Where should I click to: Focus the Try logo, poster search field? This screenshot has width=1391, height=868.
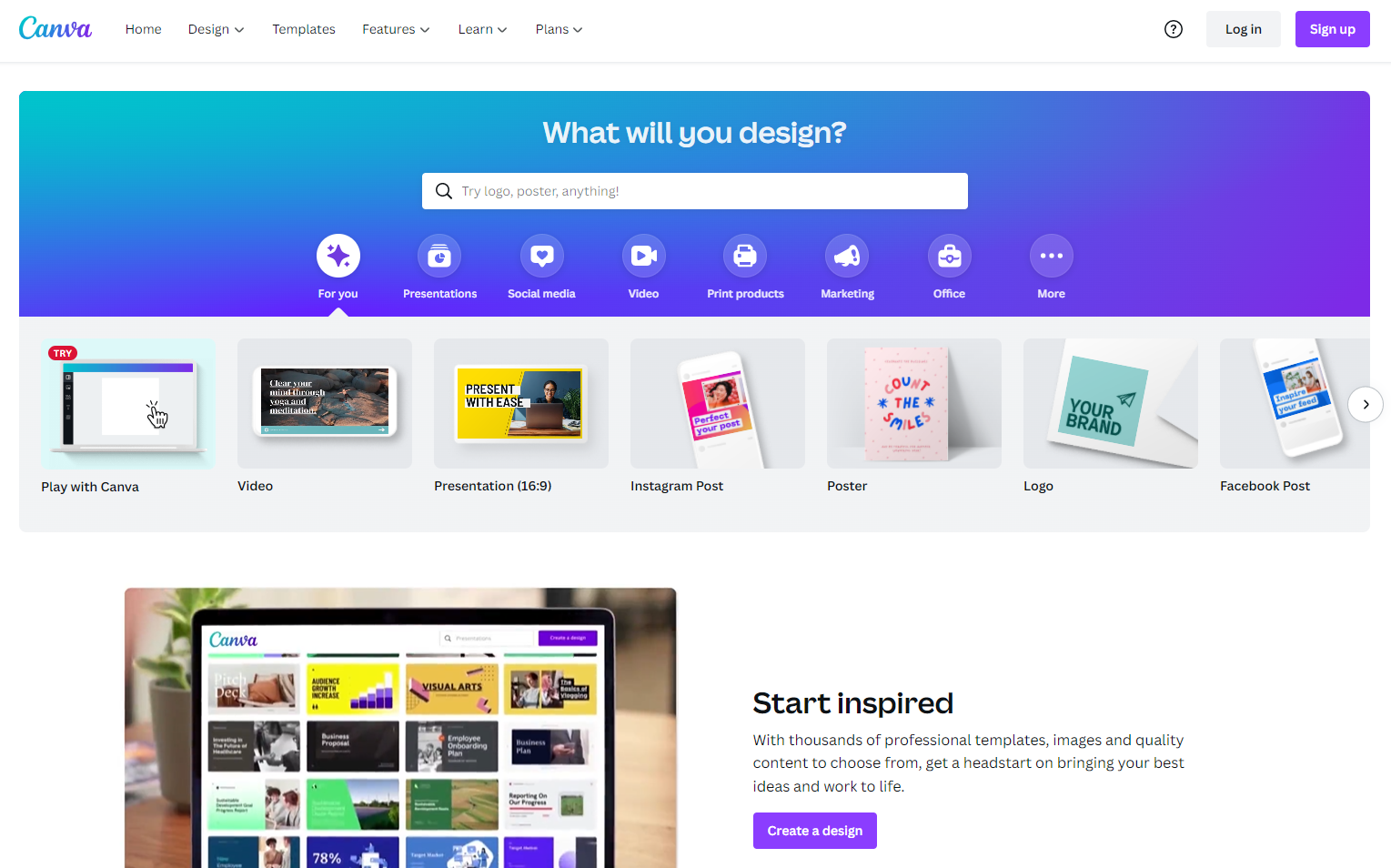tap(695, 191)
